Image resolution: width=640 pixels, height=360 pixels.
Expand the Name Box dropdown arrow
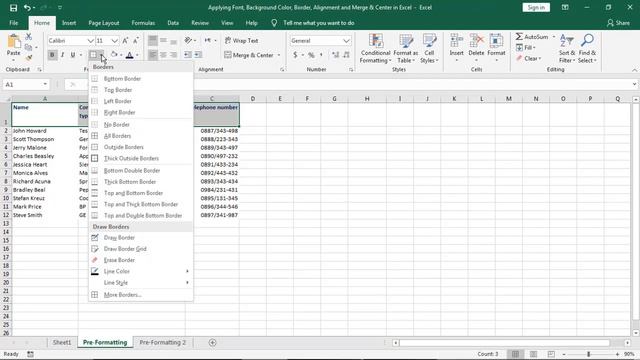[45, 84]
